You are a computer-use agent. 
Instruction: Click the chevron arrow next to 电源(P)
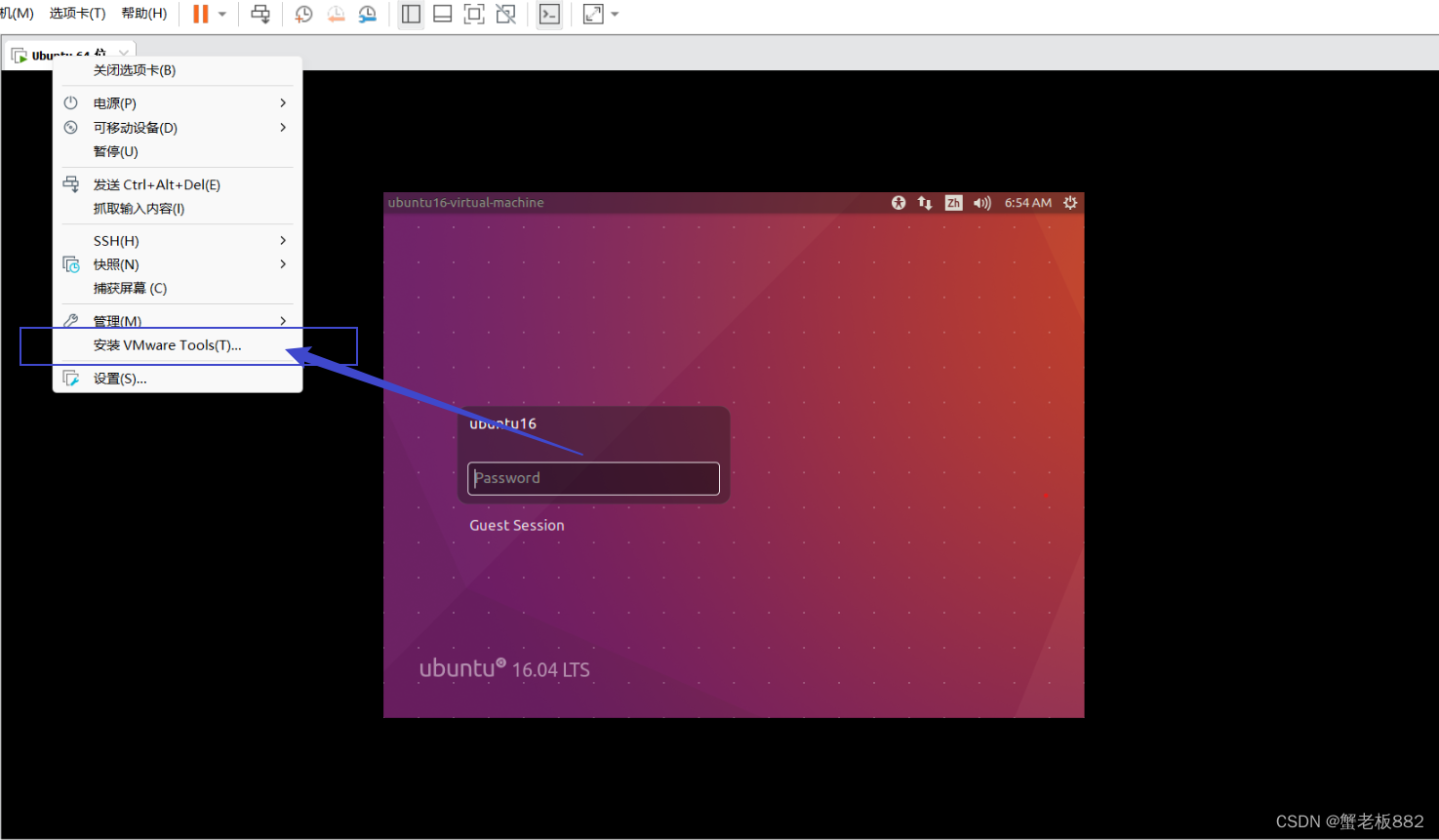coord(283,102)
